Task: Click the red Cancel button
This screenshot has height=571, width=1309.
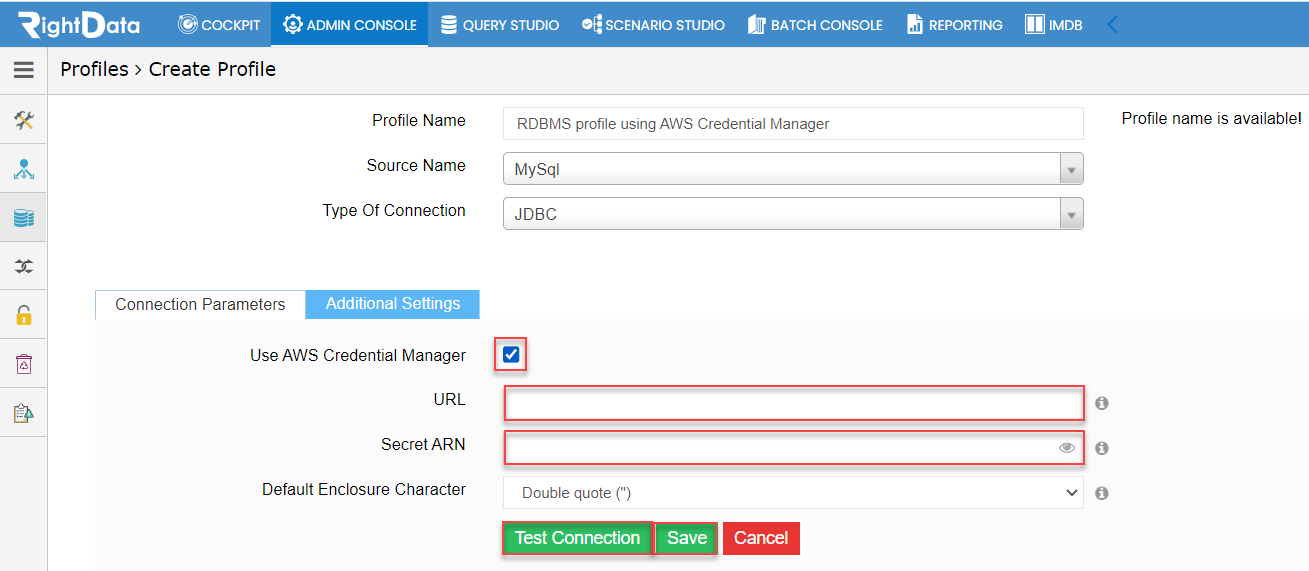Action: pyautogui.click(x=761, y=538)
